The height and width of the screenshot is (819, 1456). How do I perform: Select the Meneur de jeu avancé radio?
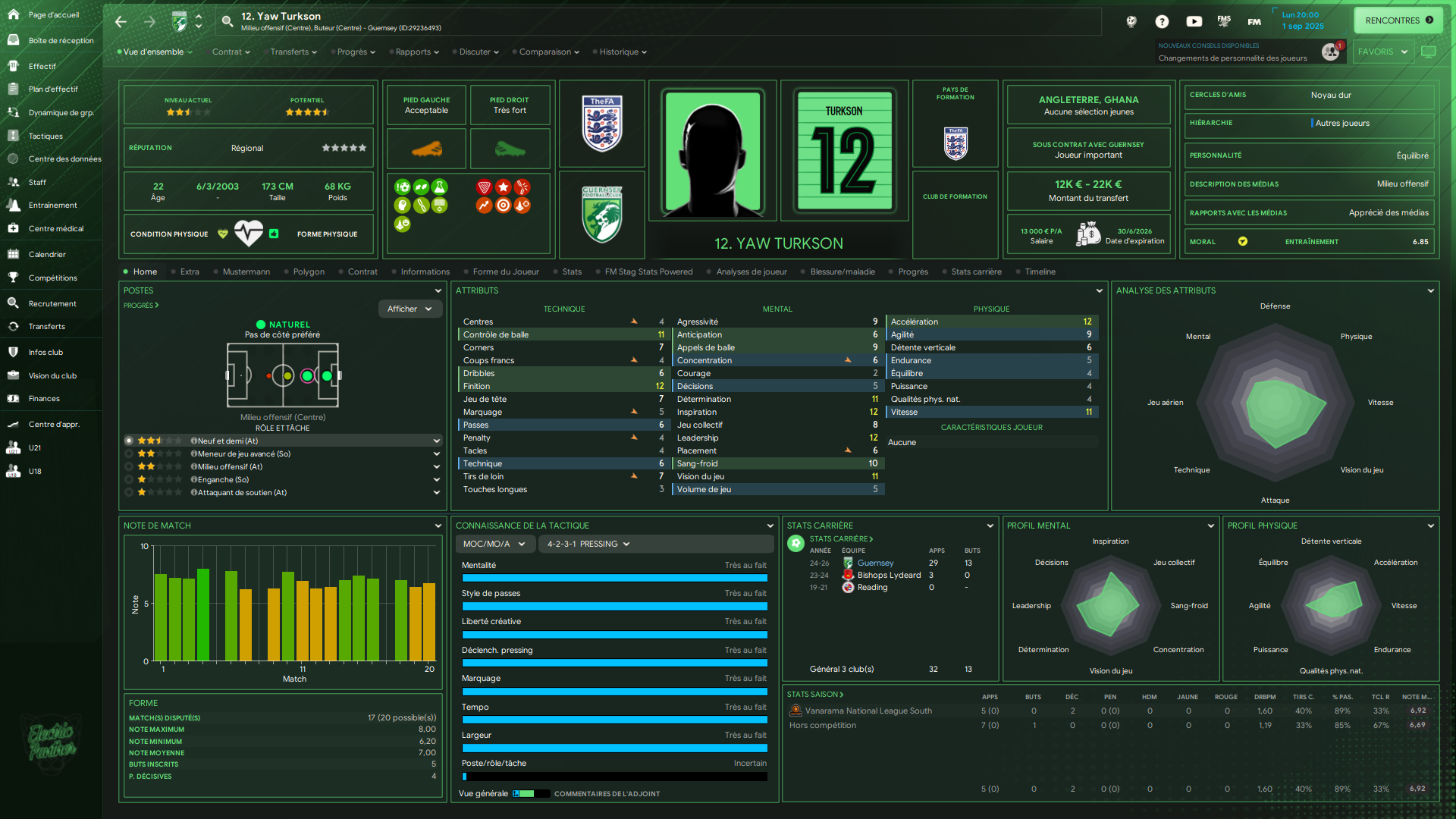click(x=129, y=454)
